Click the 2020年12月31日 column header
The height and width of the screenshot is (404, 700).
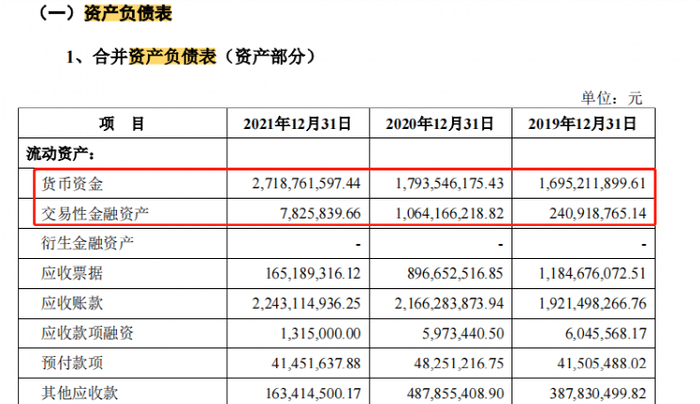(440, 124)
